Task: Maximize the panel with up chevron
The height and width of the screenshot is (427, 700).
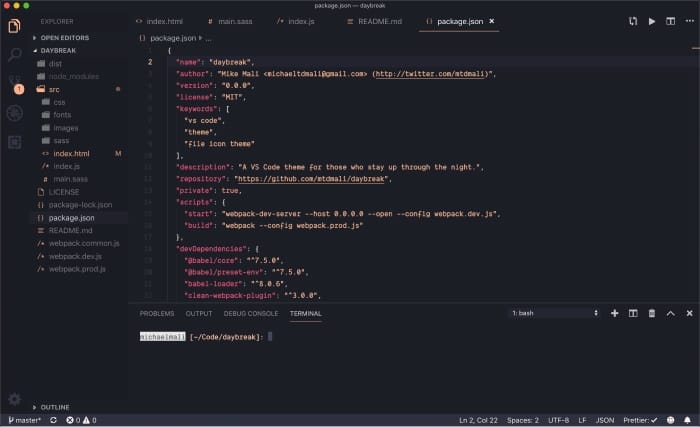Action: 671,313
